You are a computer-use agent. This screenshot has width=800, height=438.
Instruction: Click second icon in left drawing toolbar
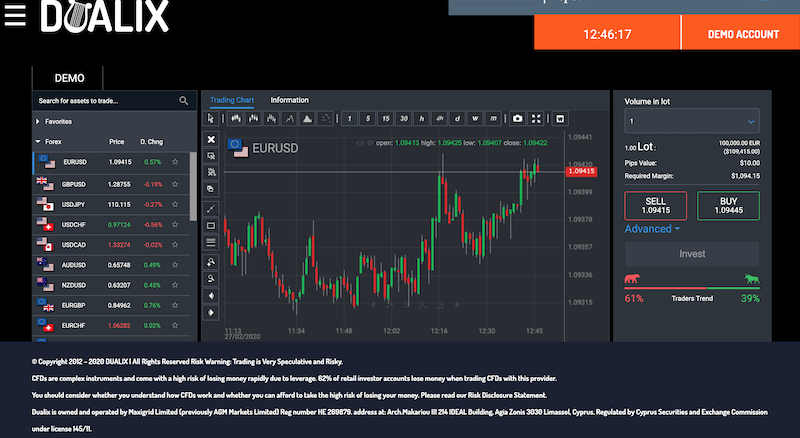click(x=211, y=156)
